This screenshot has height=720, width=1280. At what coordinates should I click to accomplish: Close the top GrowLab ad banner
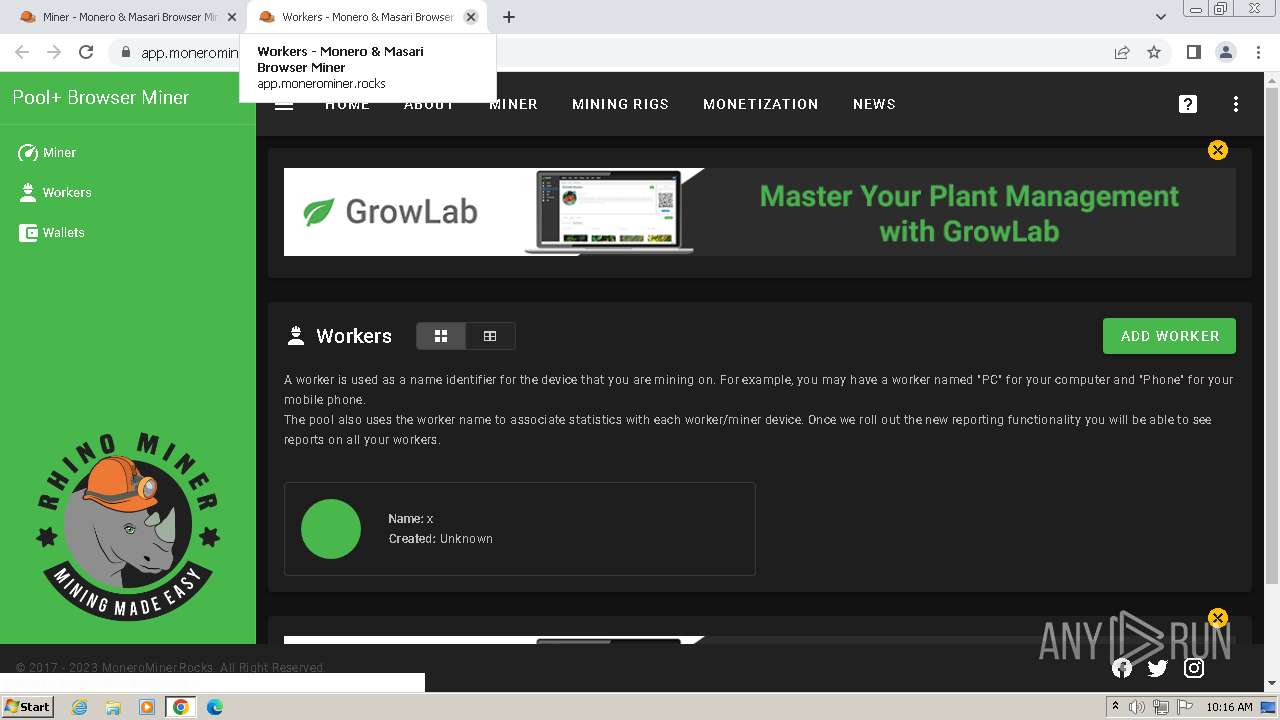click(x=1217, y=150)
